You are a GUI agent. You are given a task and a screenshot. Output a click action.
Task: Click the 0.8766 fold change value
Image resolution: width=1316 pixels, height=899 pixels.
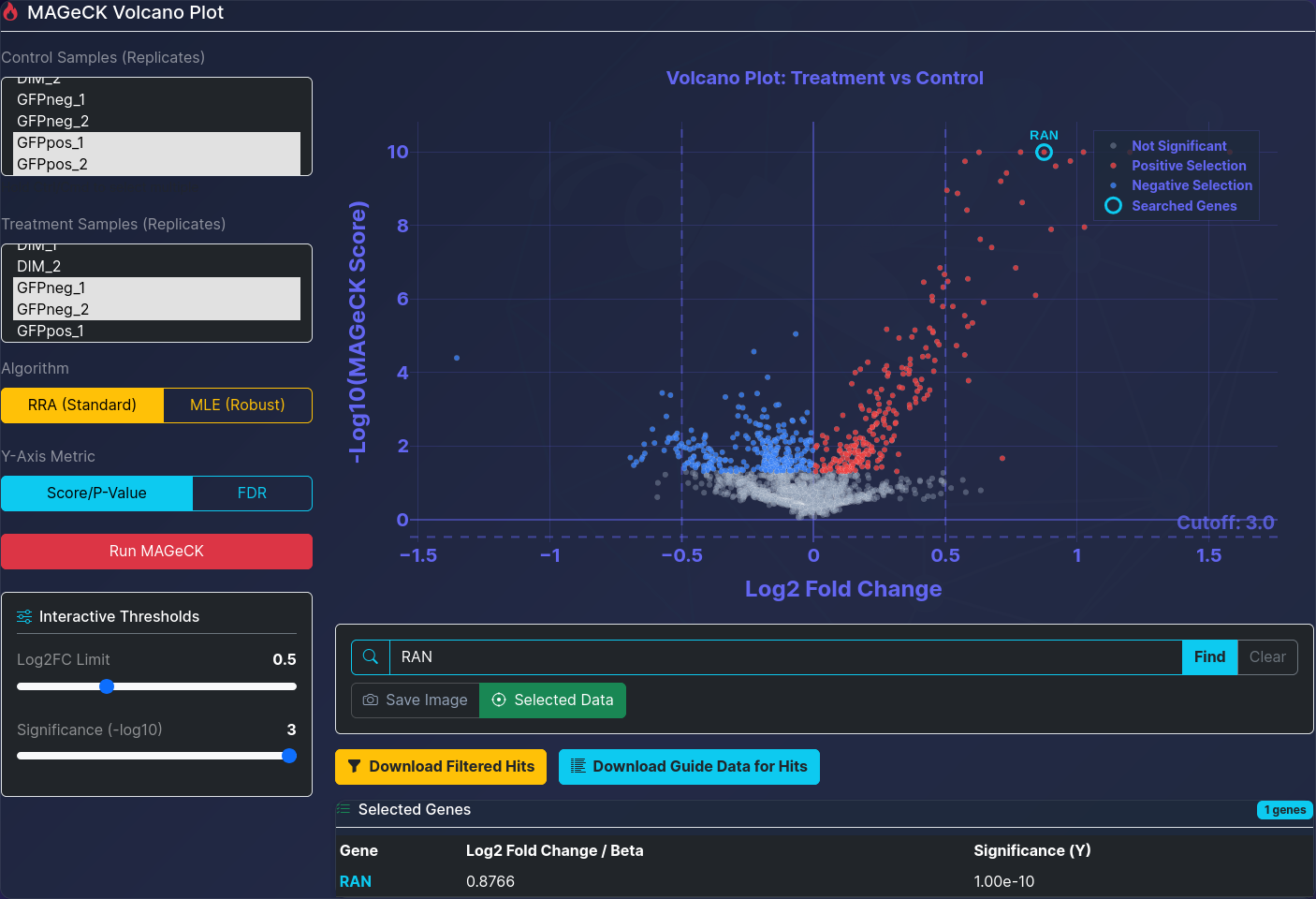[x=490, y=882]
